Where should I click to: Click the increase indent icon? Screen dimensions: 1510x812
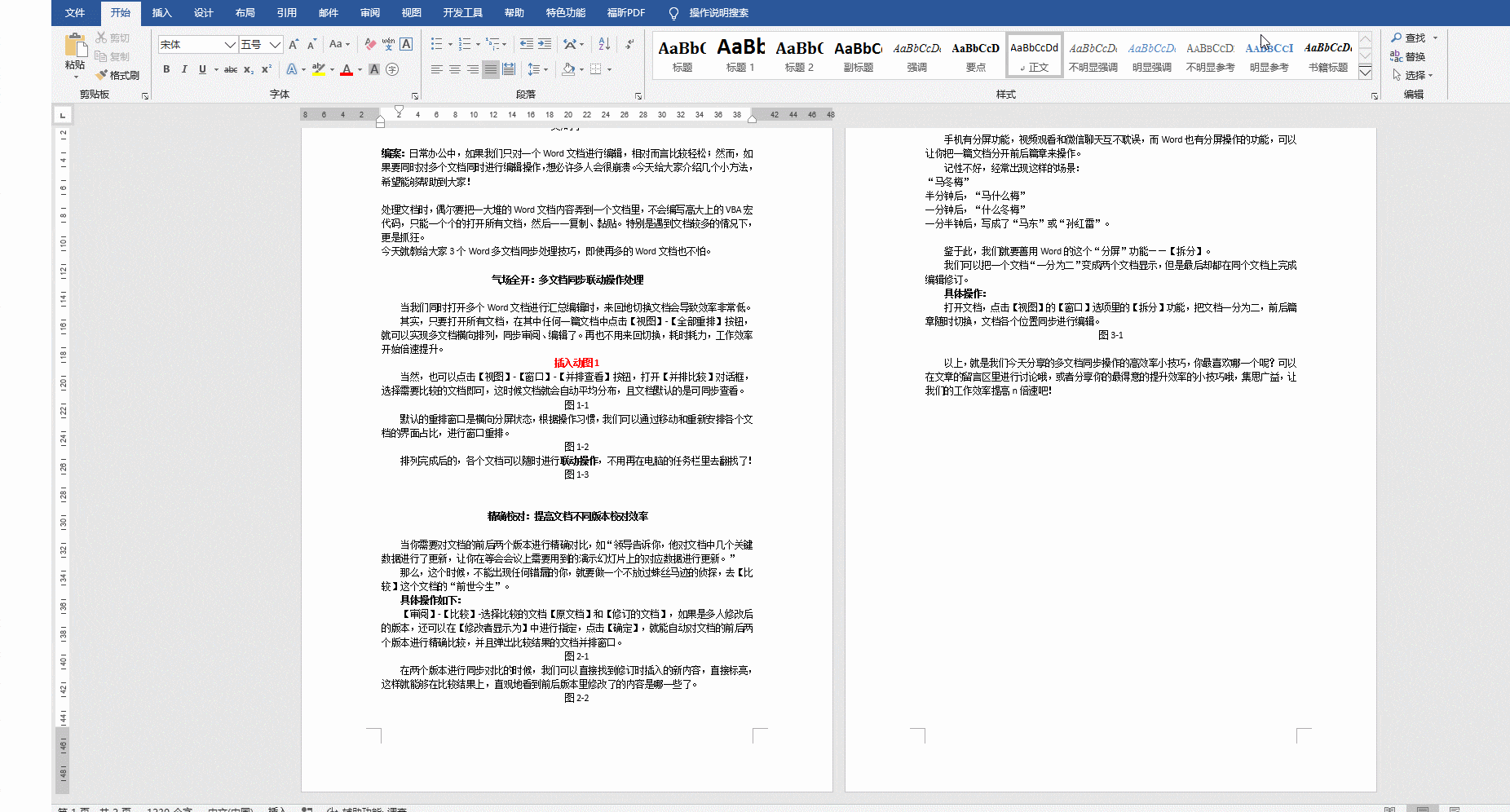[545, 44]
